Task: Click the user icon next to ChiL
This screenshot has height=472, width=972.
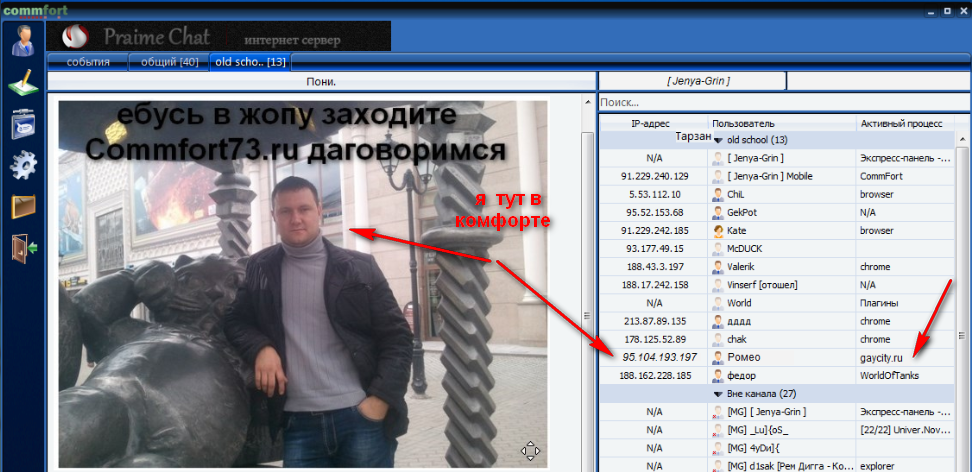Action: coord(718,194)
